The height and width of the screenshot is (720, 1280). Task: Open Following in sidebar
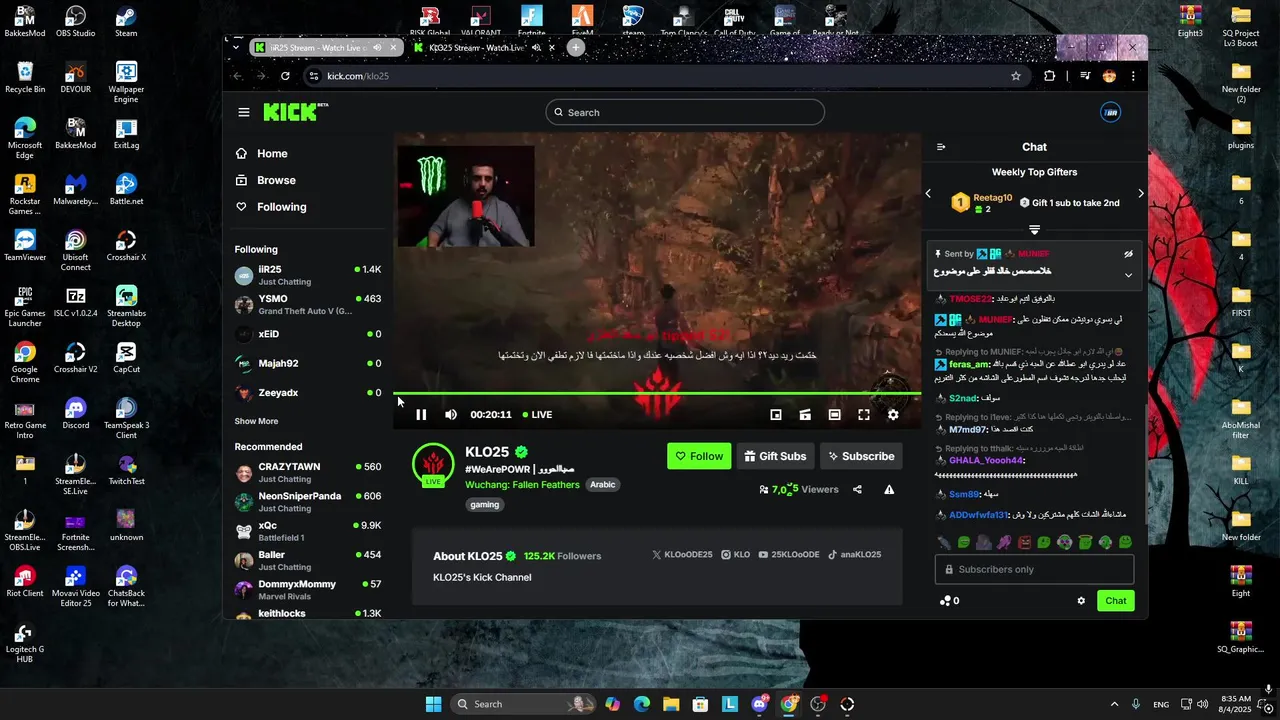271,207
